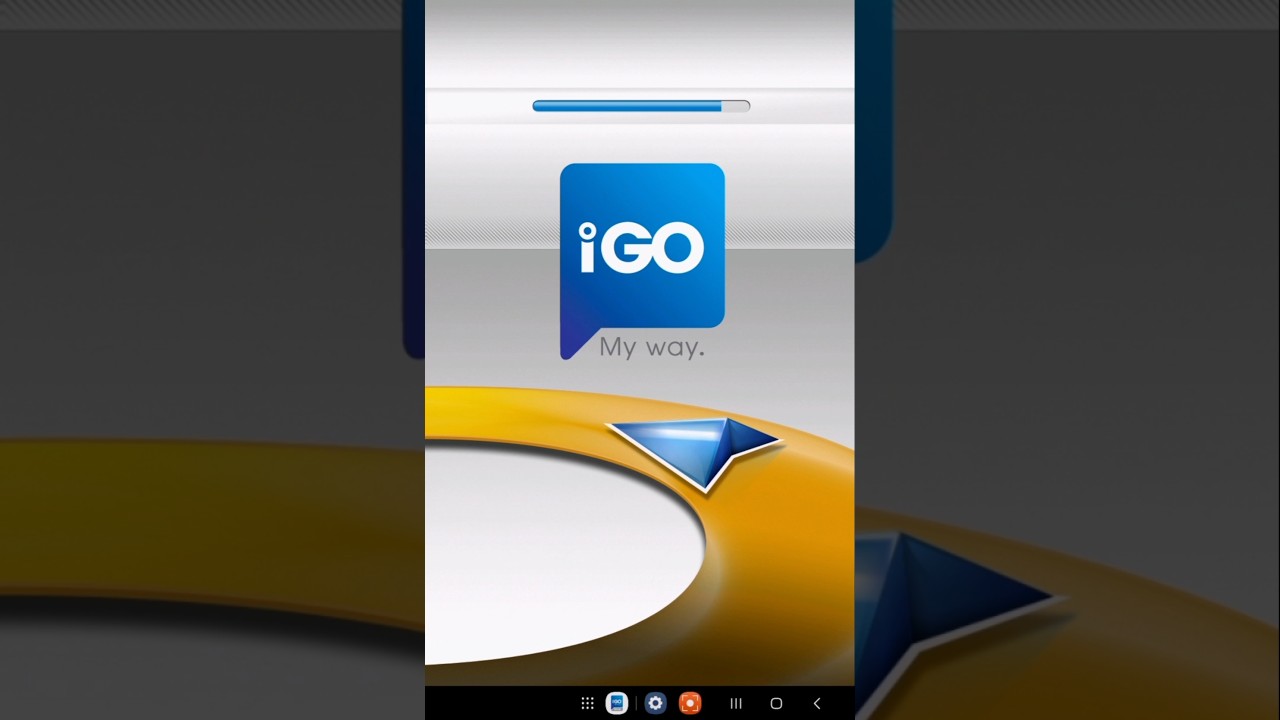This screenshot has height=720, width=1280.
Task: Open the apps grid in taskbar
Action: click(587, 704)
